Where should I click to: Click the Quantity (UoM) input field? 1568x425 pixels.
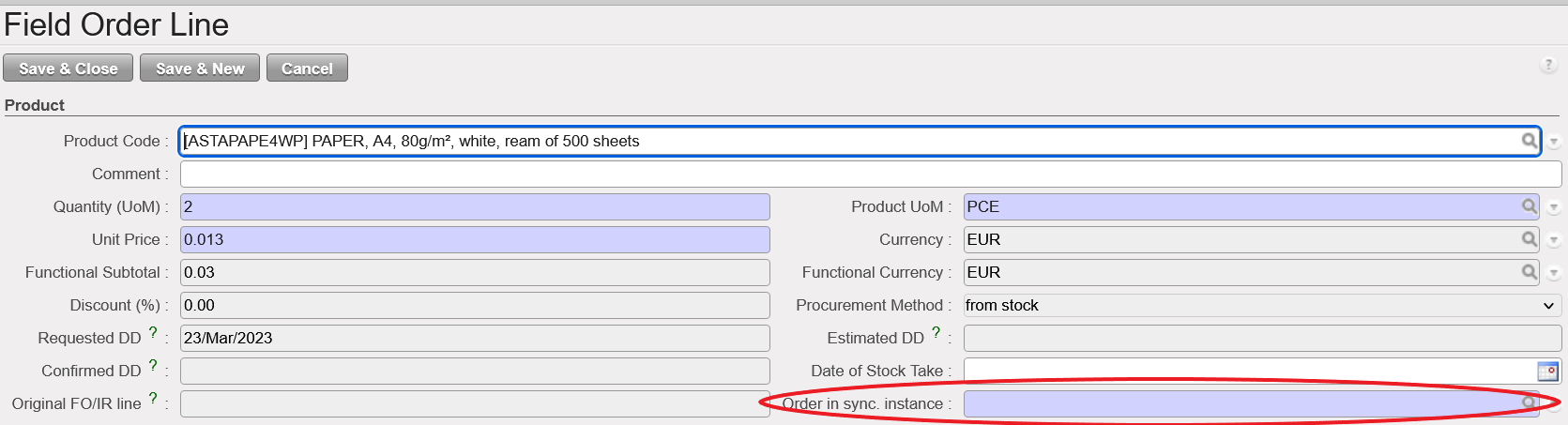point(475,206)
